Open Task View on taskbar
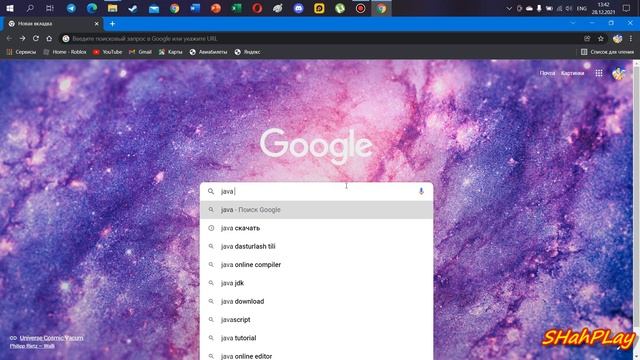 (50, 8)
